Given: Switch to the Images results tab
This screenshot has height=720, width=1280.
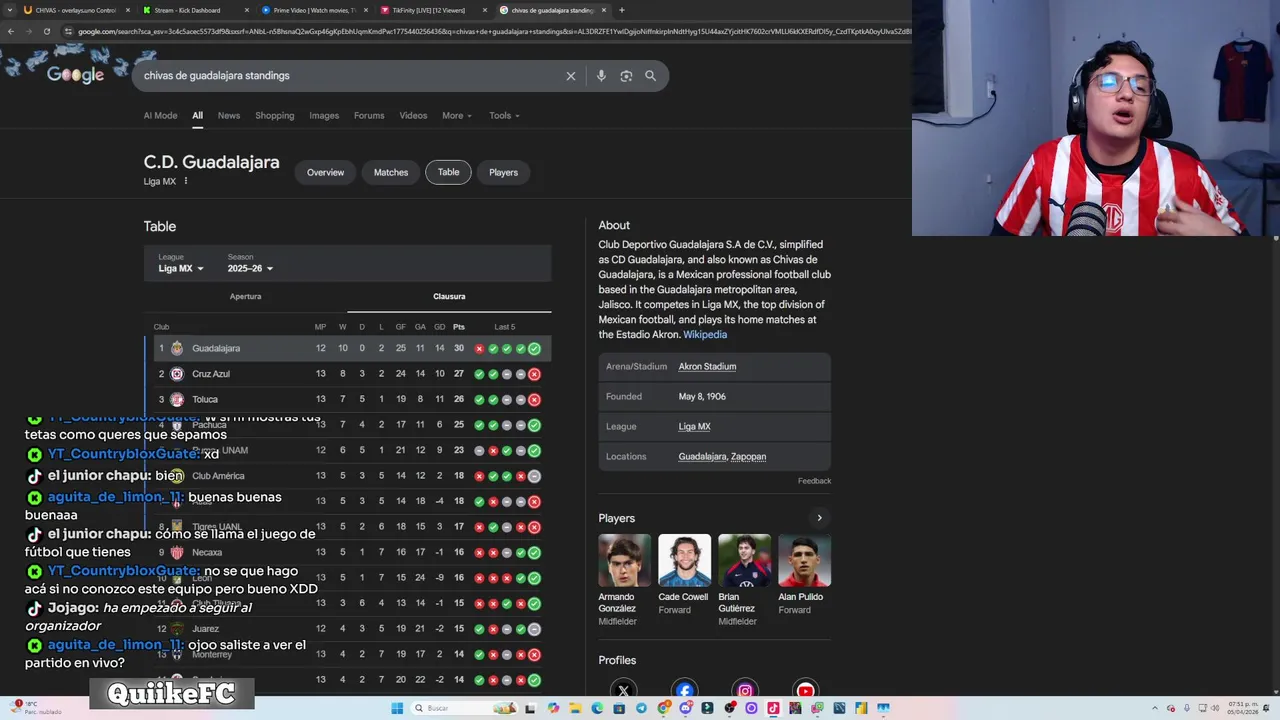Looking at the screenshot, I should point(324,115).
